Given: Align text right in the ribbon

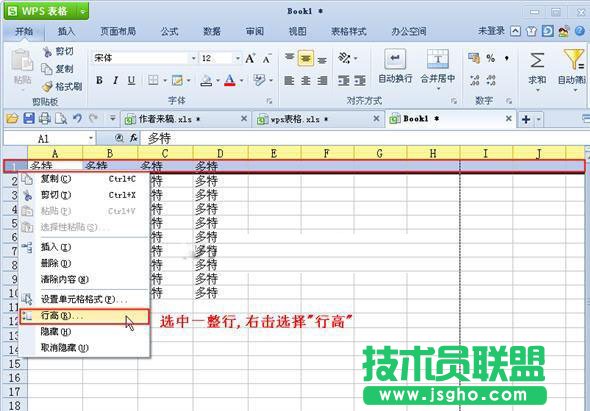Looking at the screenshot, I should pyautogui.click(x=322, y=81).
